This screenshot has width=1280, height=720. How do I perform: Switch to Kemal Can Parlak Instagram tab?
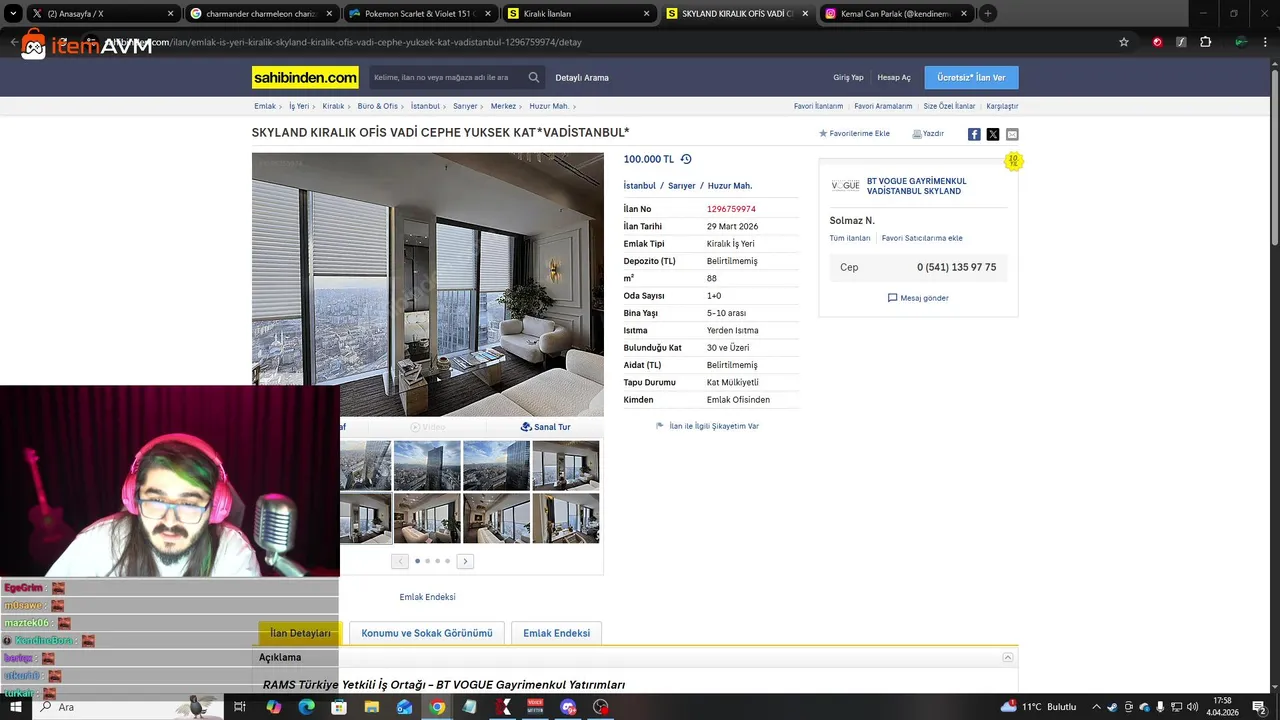coord(895,14)
